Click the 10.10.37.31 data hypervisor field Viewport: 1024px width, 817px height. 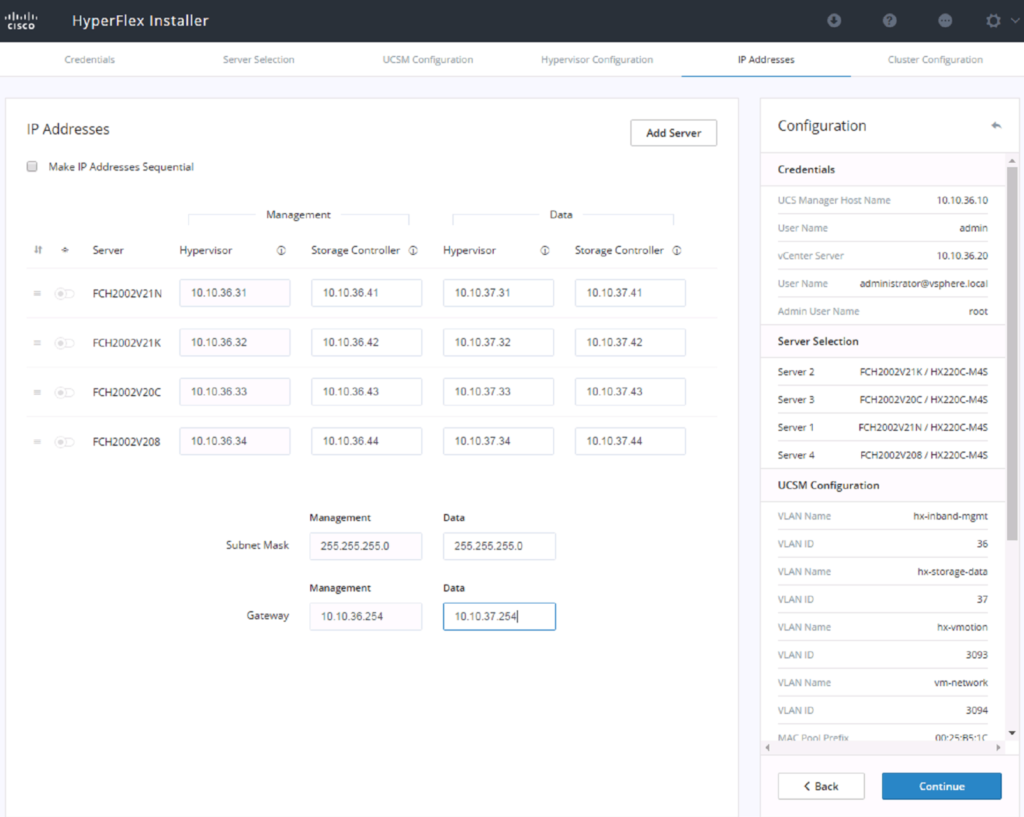tap(498, 293)
